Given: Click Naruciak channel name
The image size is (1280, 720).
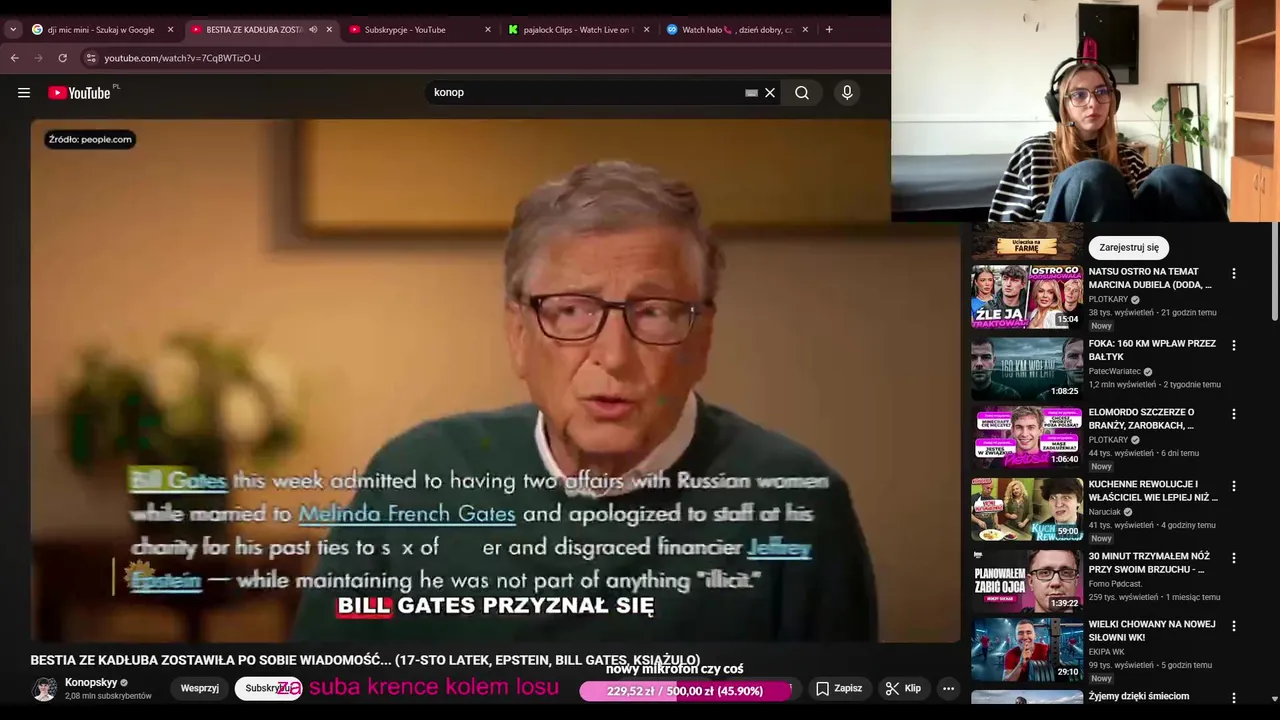Looking at the screenshot, I should pos(1105,511).
